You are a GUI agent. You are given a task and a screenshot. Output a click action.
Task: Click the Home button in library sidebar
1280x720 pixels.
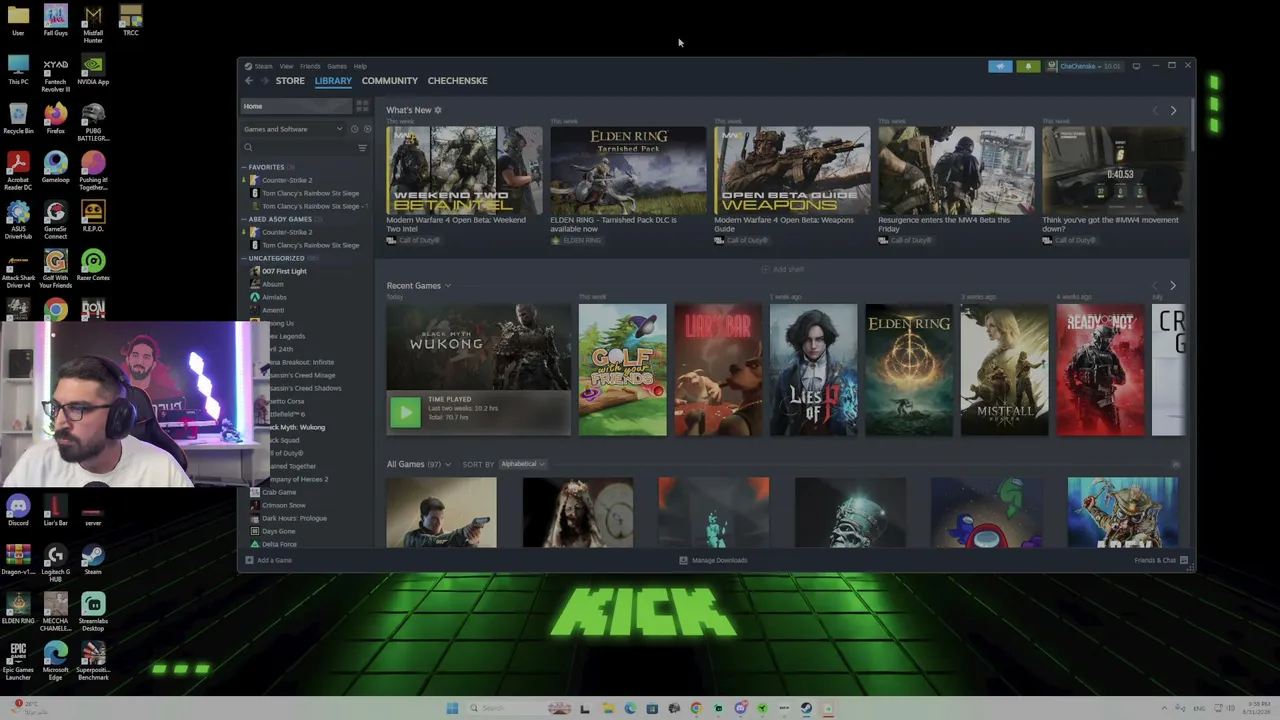297,106
